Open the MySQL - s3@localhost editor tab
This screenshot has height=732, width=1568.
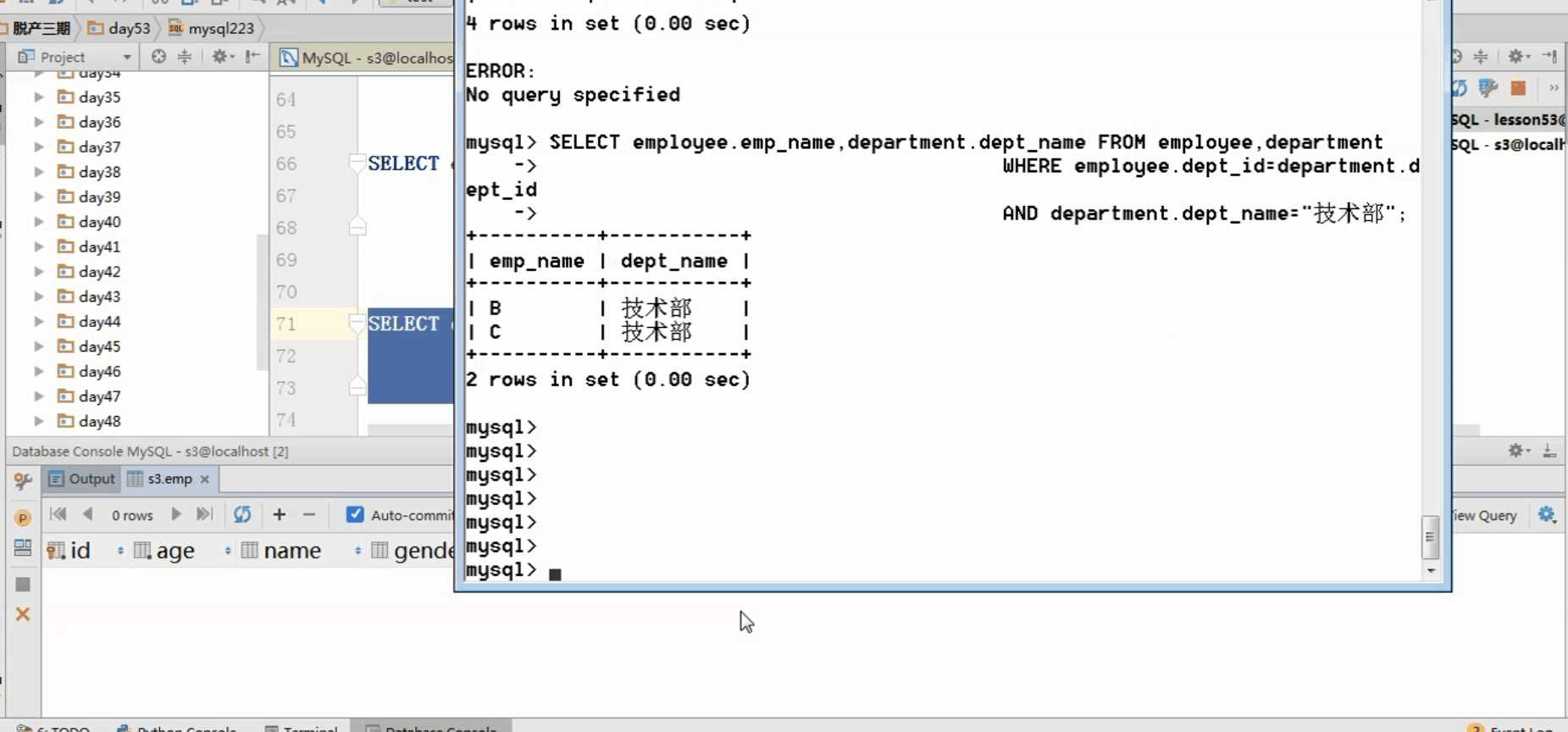[x=366, y=58]
